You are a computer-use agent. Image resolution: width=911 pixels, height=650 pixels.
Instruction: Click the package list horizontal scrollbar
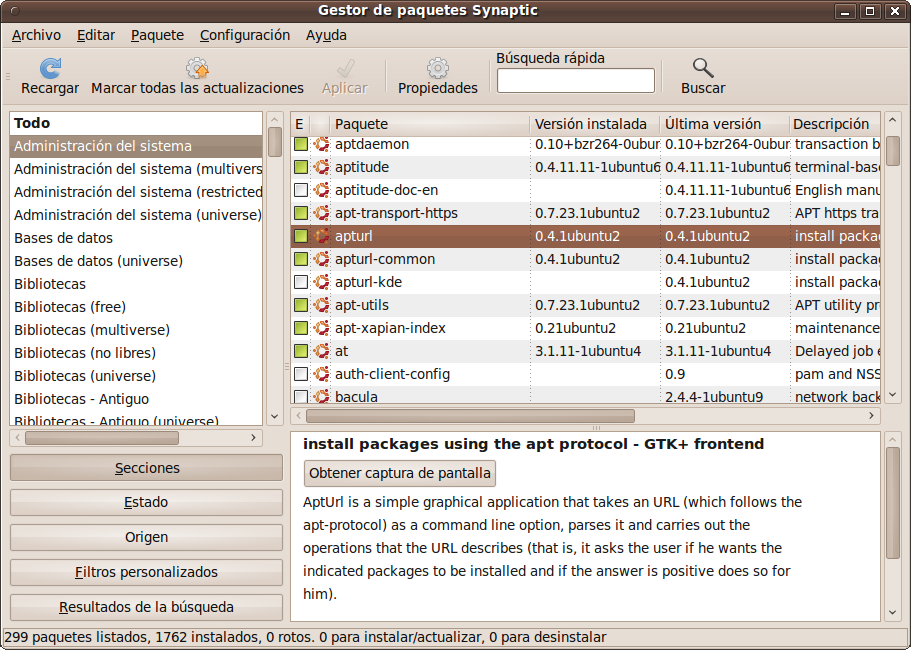[x=470, y=416]
